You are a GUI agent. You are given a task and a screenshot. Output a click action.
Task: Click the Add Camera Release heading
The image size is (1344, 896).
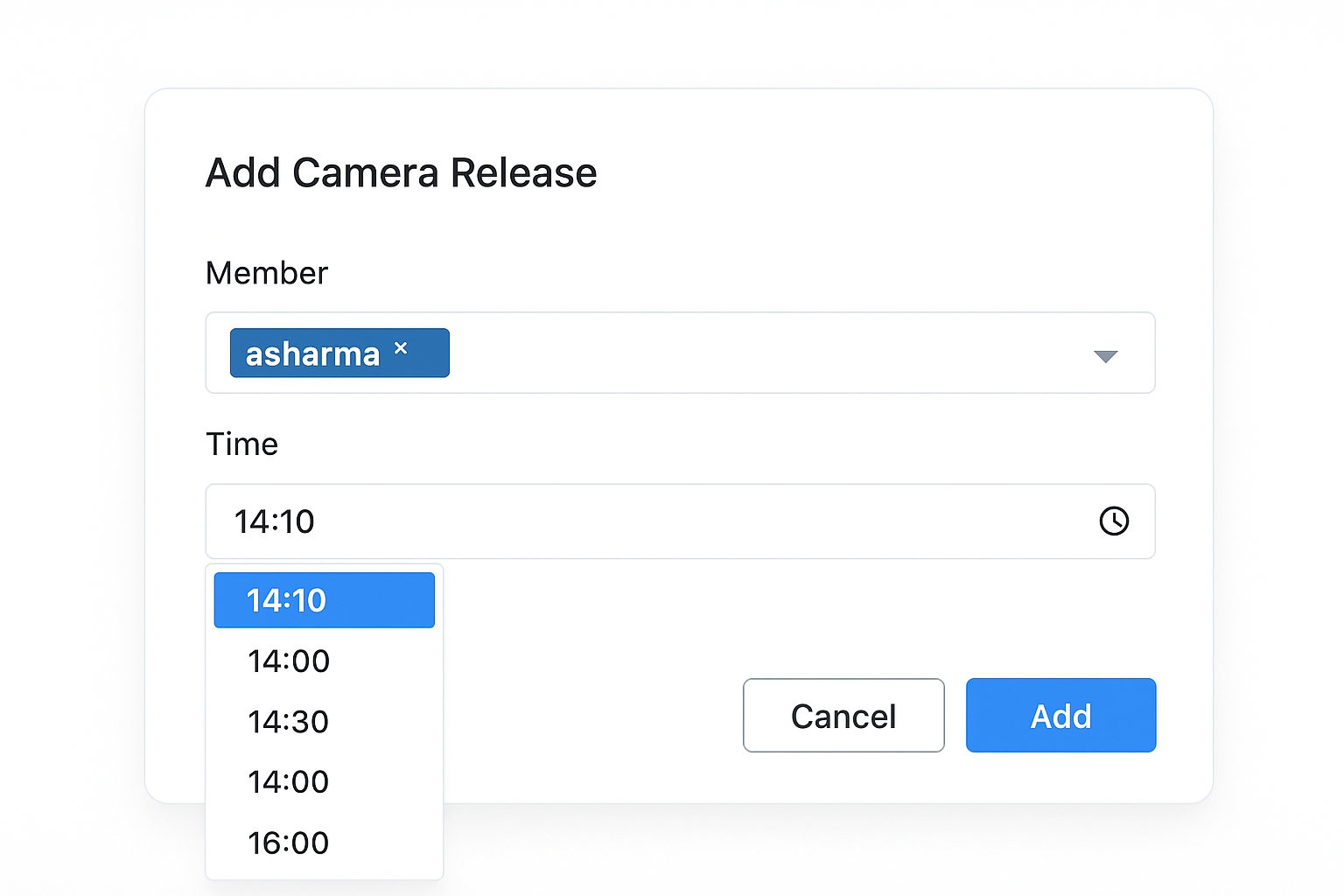click(401, 173)
